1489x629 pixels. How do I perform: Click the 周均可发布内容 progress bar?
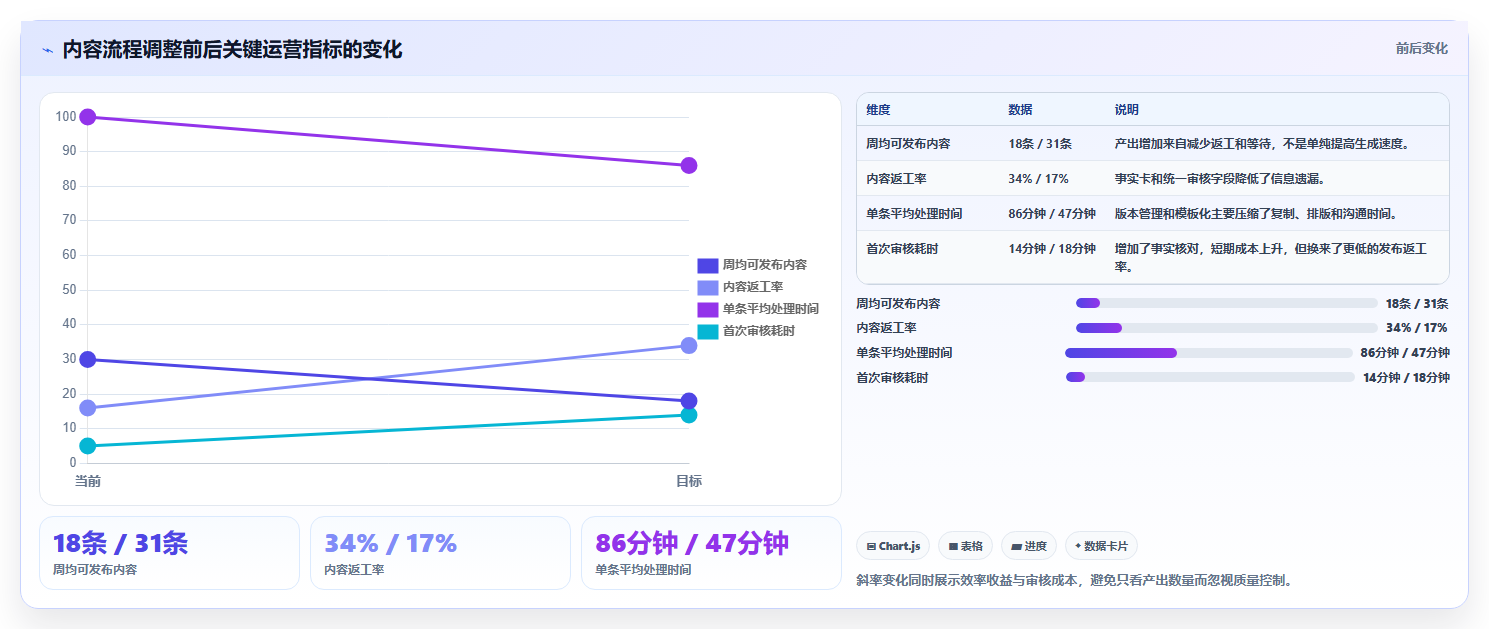(1227, 303)
